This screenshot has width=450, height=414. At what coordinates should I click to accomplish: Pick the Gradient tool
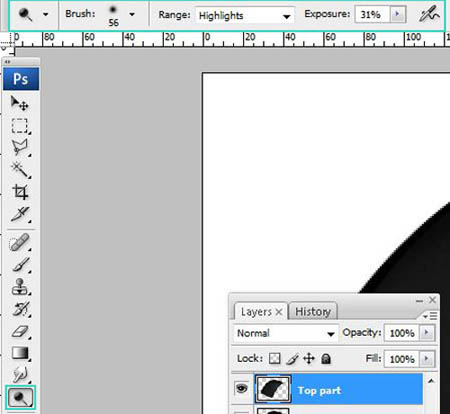20,353
